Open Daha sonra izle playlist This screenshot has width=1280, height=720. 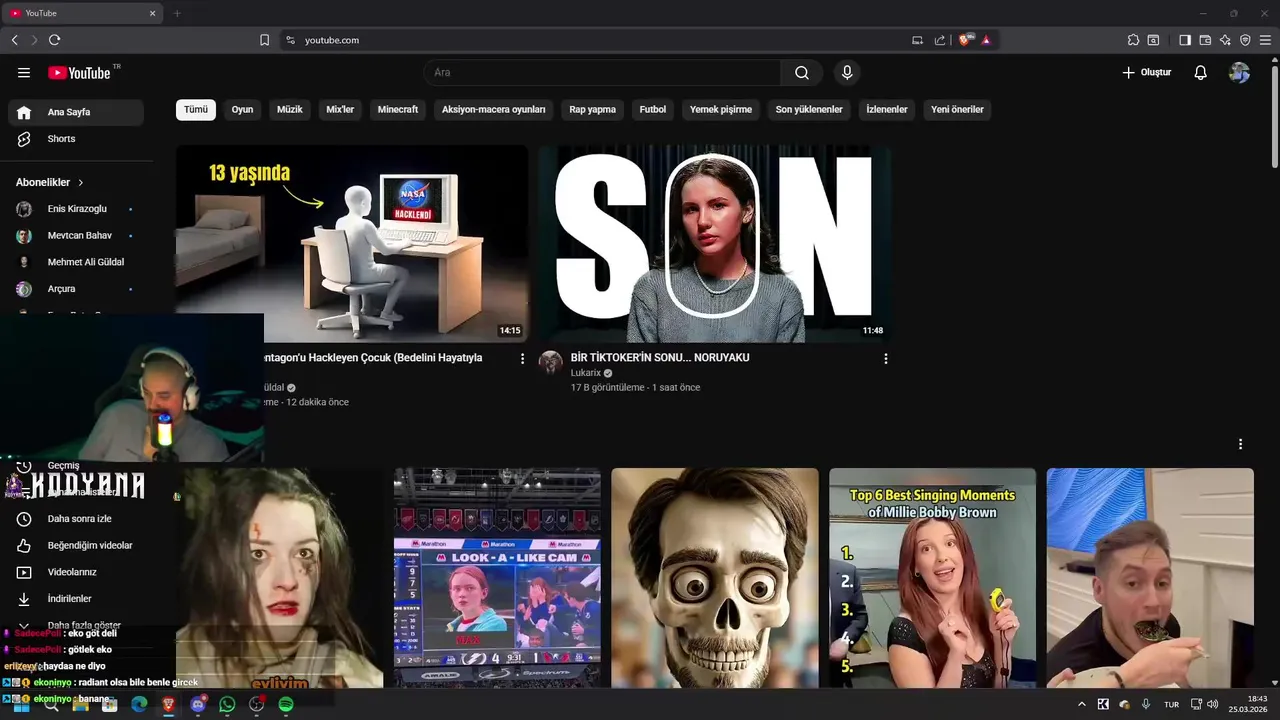pos(76,519)
